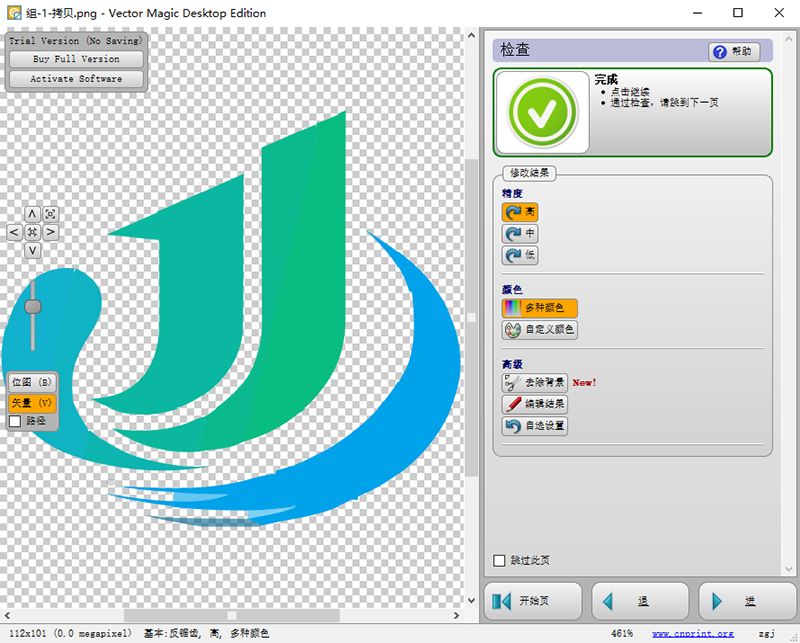Screen dimensions: 800x643
Task: Click canvas vertical scrollbar up arrow
Action: click(x=471, y=36)
